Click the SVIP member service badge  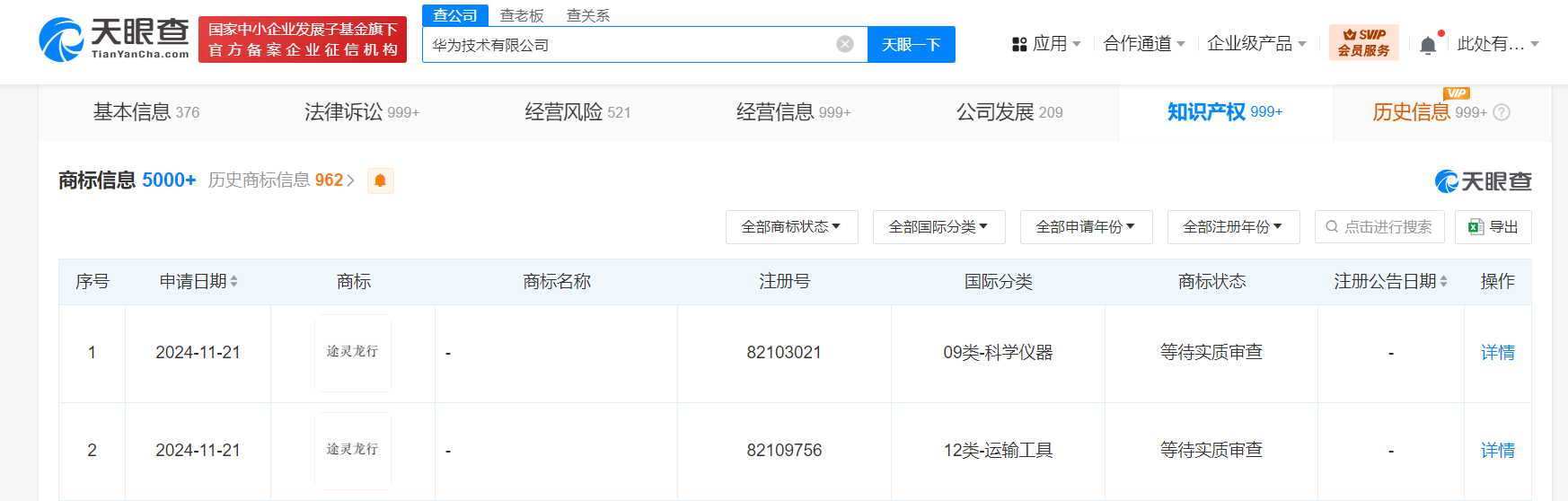click(1363, 43)
